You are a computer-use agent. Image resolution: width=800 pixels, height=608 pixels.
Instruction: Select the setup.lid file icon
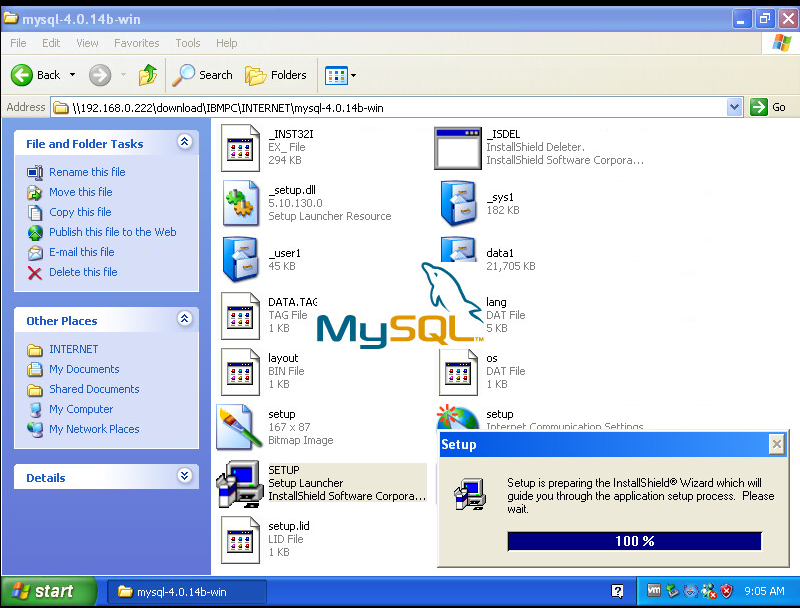click(242, 539)
